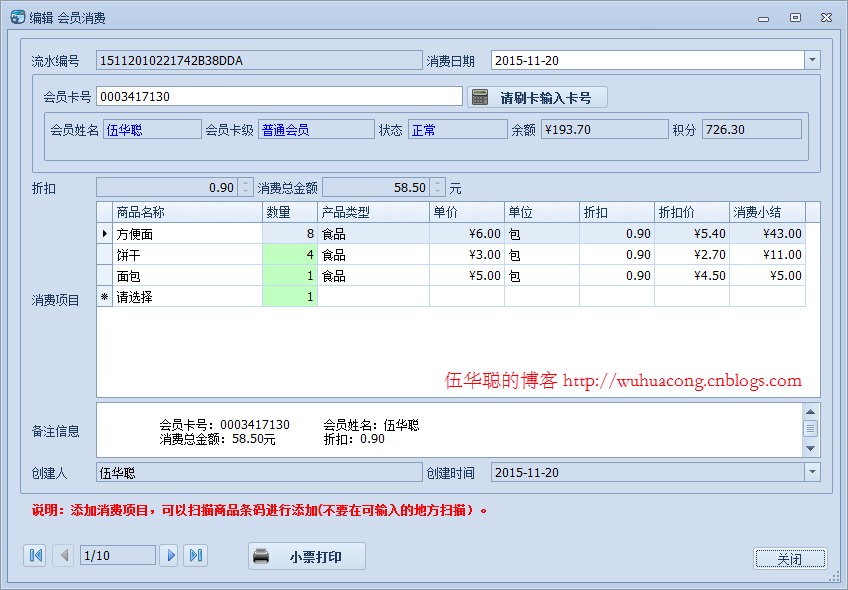Image resolution: width=848 pixels, height=590 pixels.
Task: Adjust the 消费总金额 spinner arrows
Action: click(x=438, y=188)
